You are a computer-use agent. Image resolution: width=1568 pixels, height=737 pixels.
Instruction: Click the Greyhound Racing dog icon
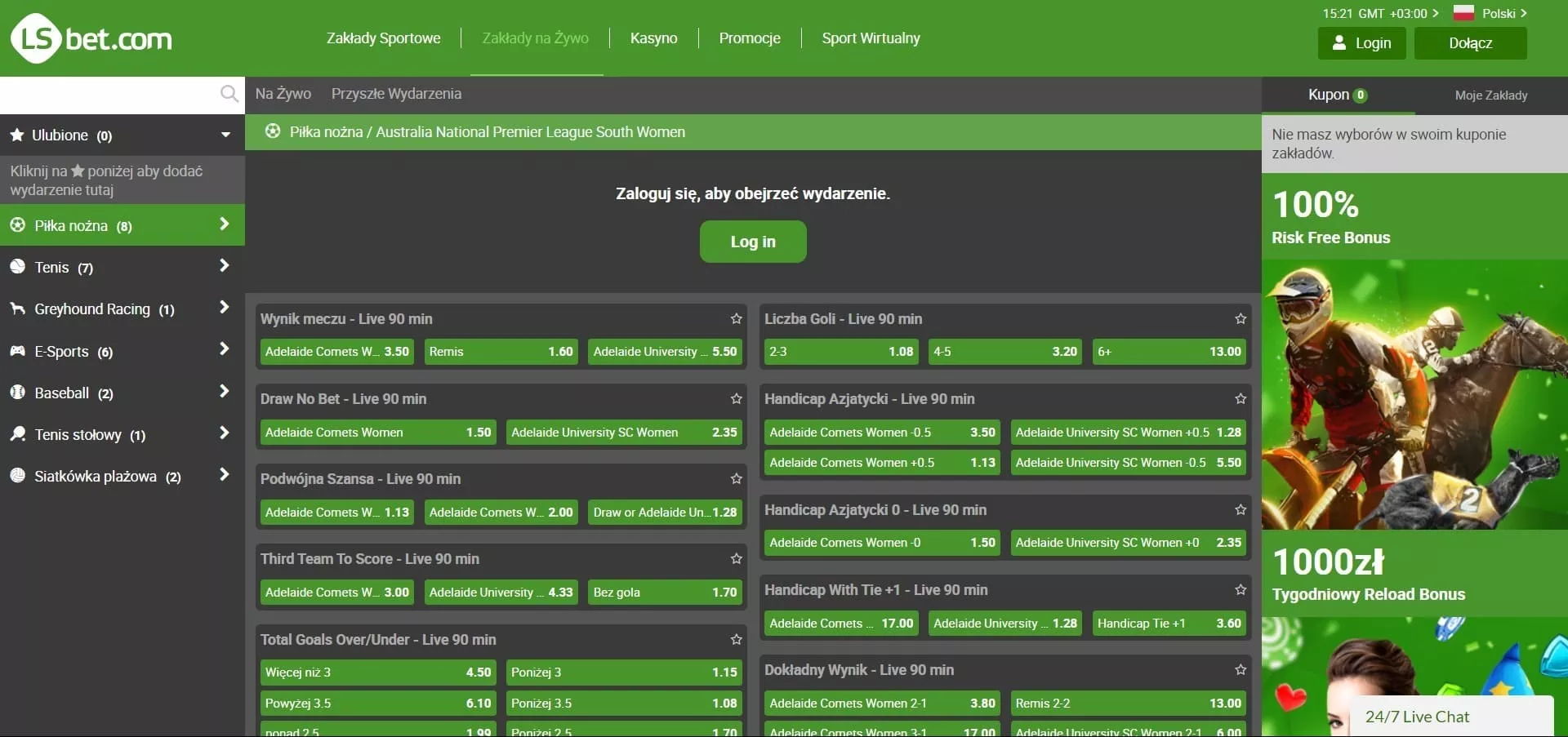point(17,309)
